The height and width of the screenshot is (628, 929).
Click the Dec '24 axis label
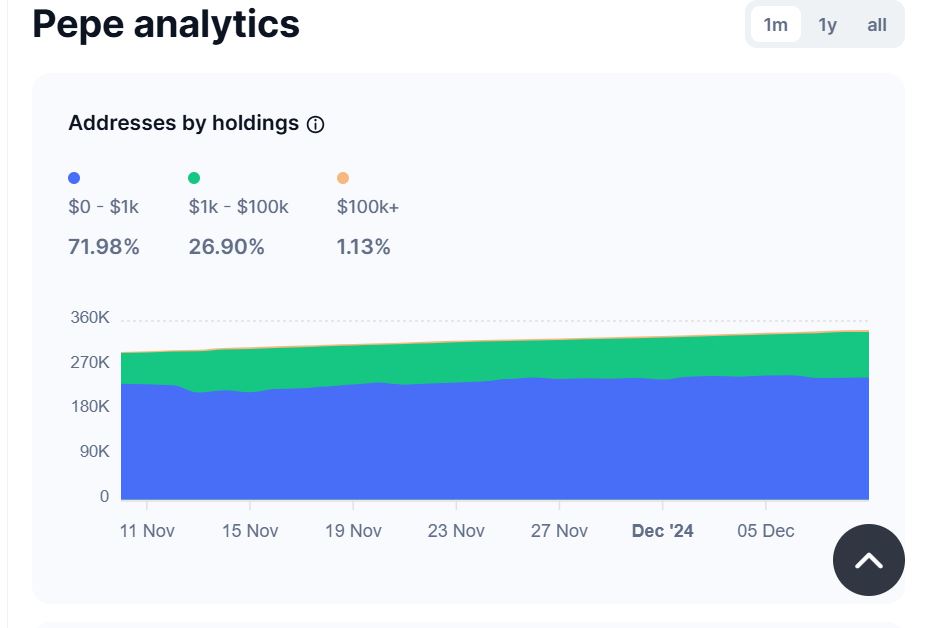click(x=662, y=531)
